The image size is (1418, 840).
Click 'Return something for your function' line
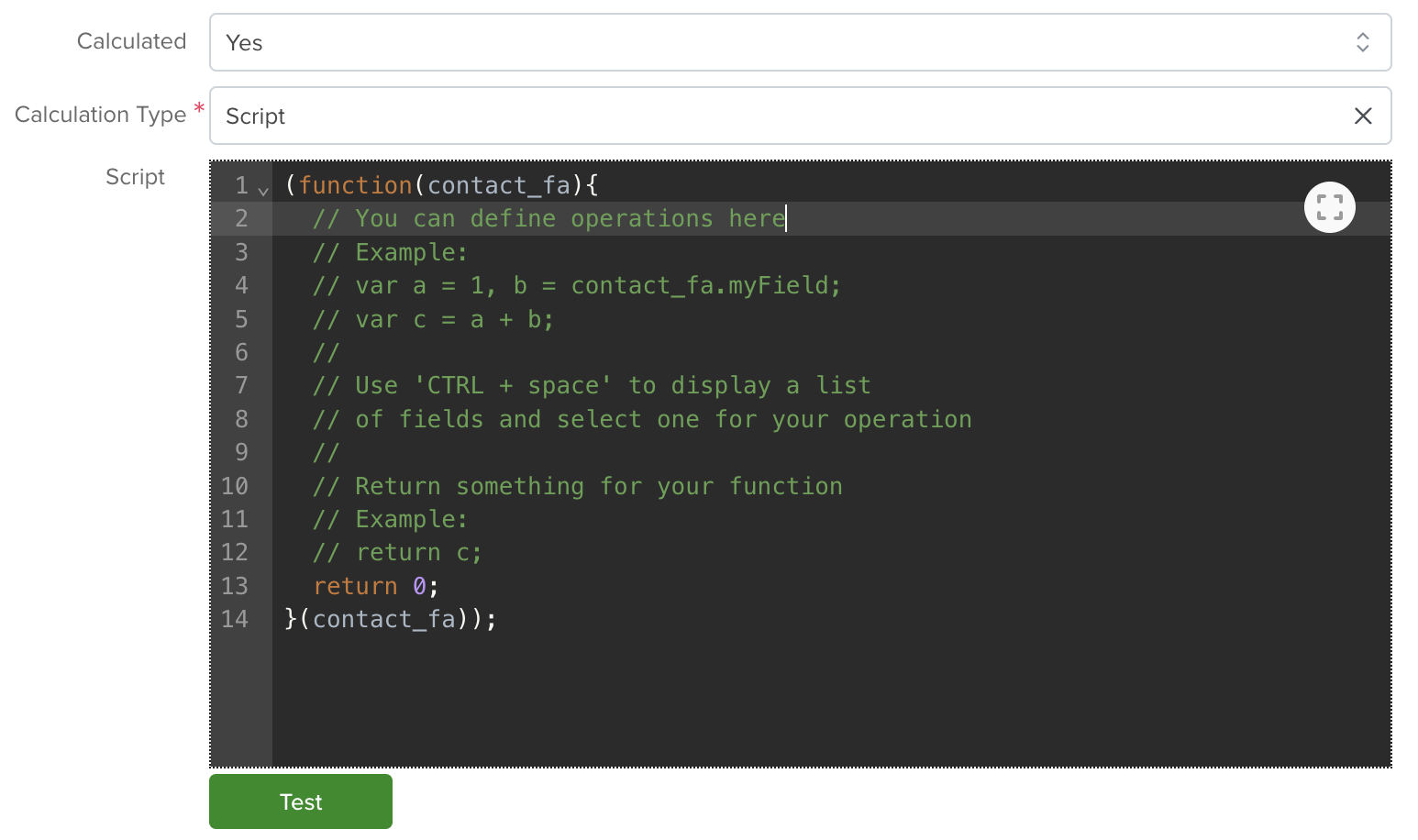[x=577, y=486]
